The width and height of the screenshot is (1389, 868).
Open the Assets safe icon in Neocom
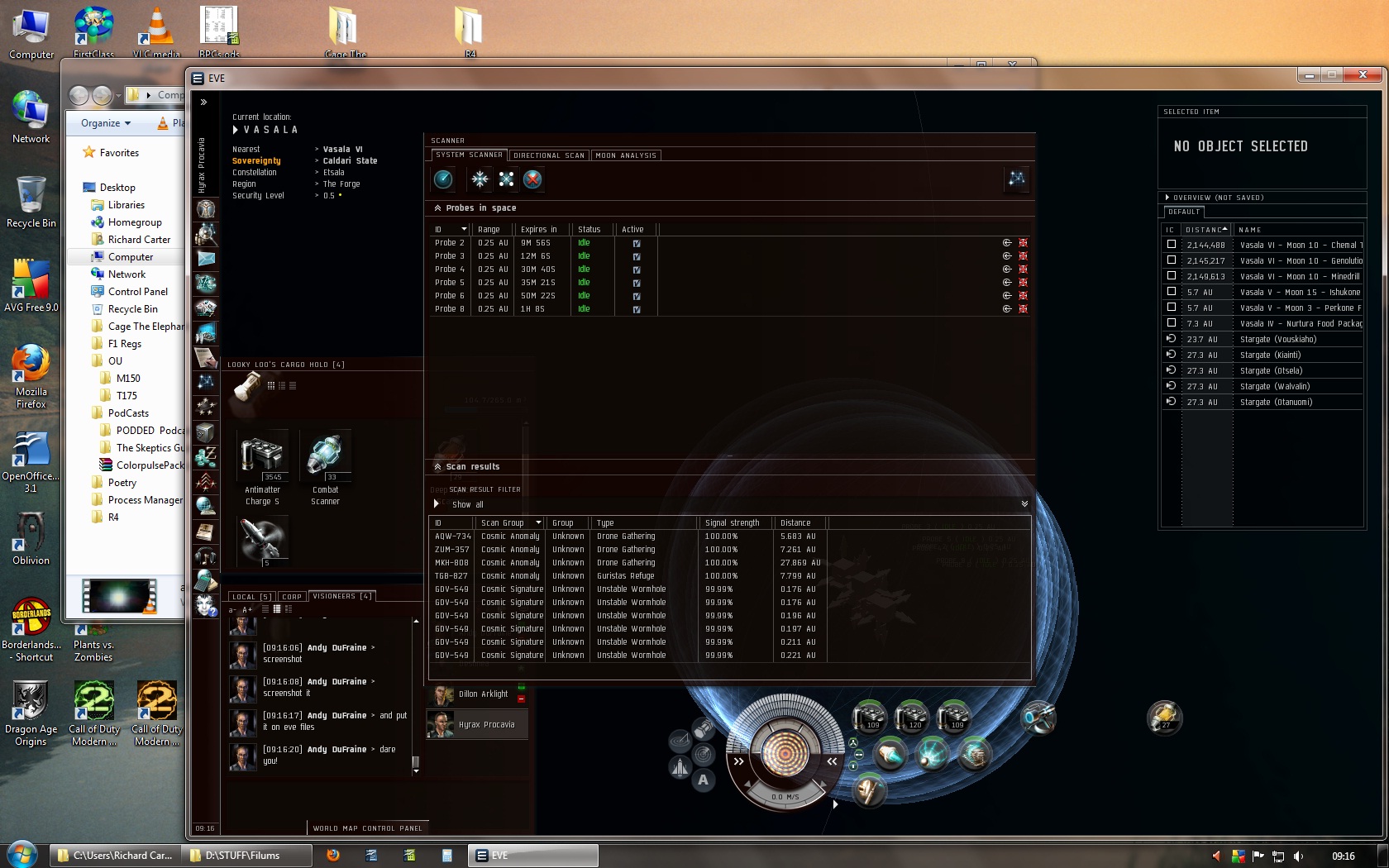(x=206, y=432)
